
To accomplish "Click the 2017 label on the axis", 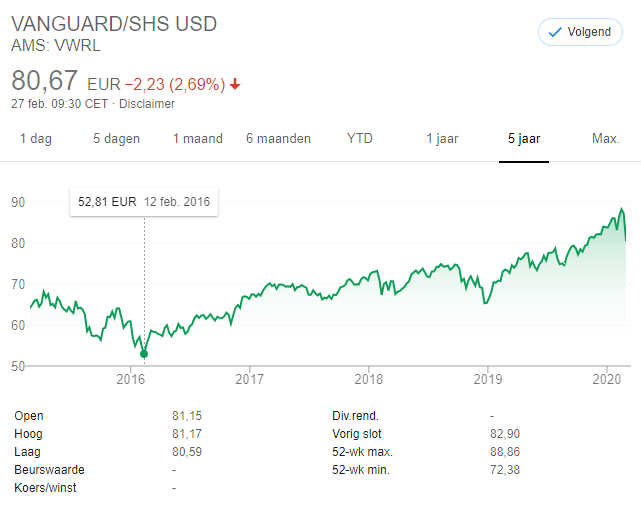I will coord(249,378).
